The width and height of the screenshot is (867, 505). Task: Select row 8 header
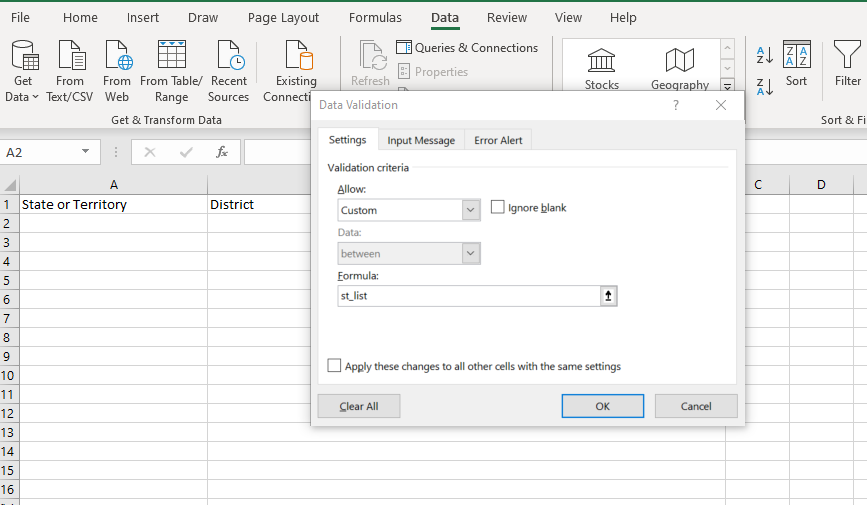(9, 337)
